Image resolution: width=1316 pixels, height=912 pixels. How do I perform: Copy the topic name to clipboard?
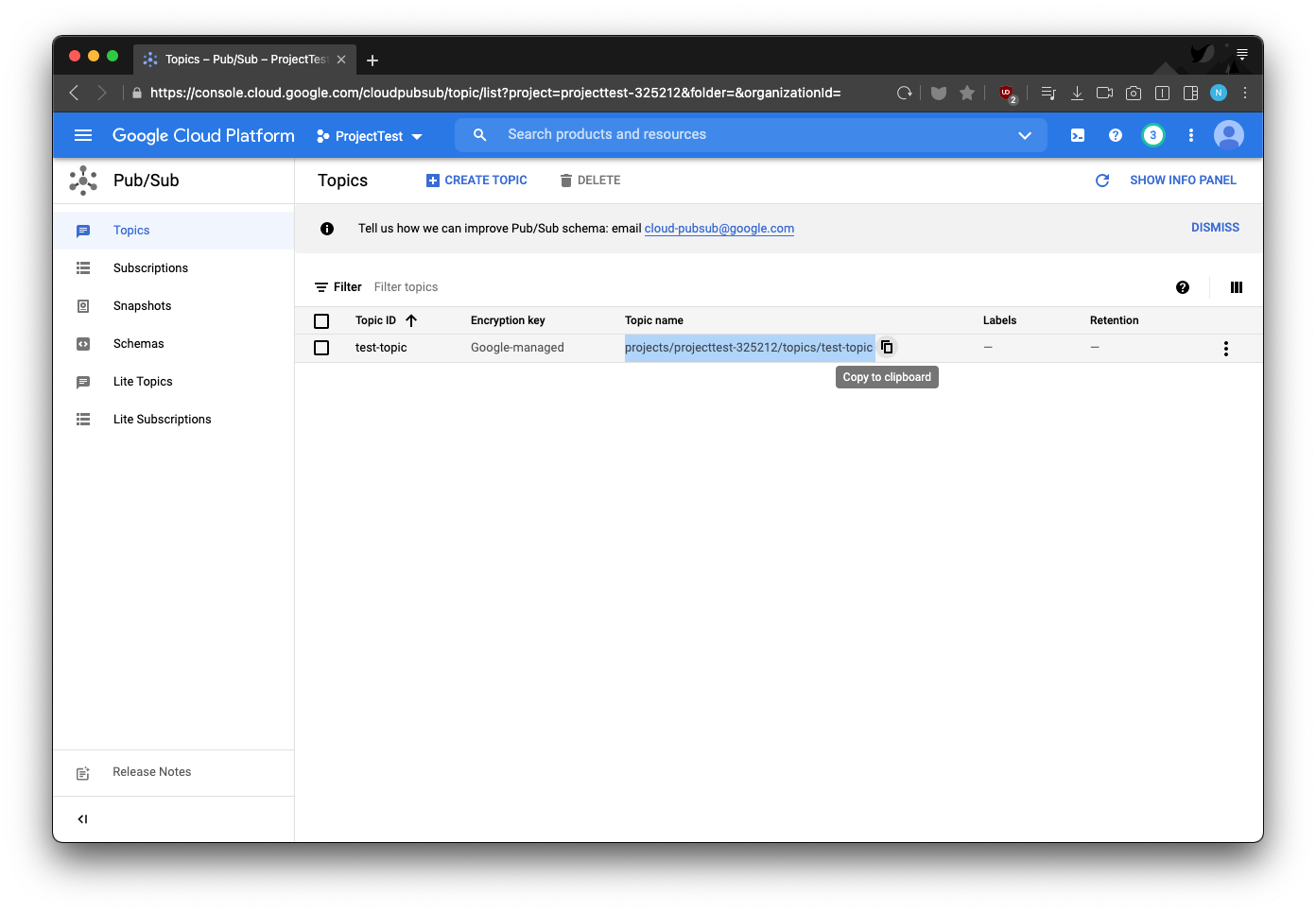(887, 347)
